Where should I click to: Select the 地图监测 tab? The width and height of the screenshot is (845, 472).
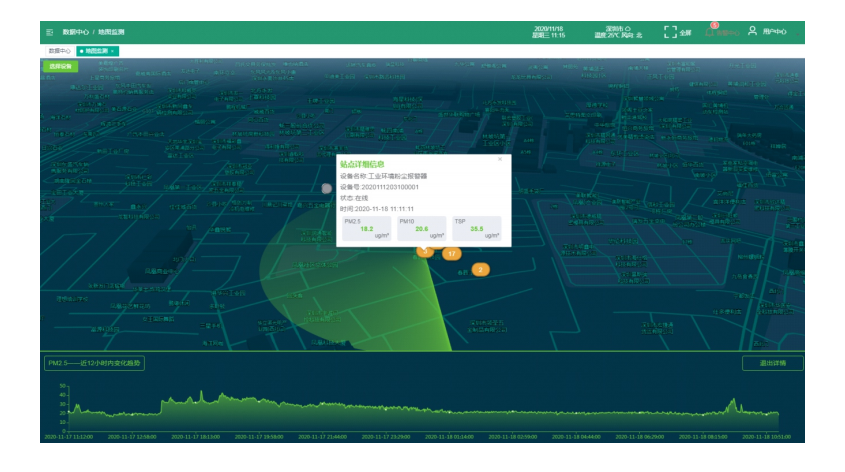pos(96,50)
